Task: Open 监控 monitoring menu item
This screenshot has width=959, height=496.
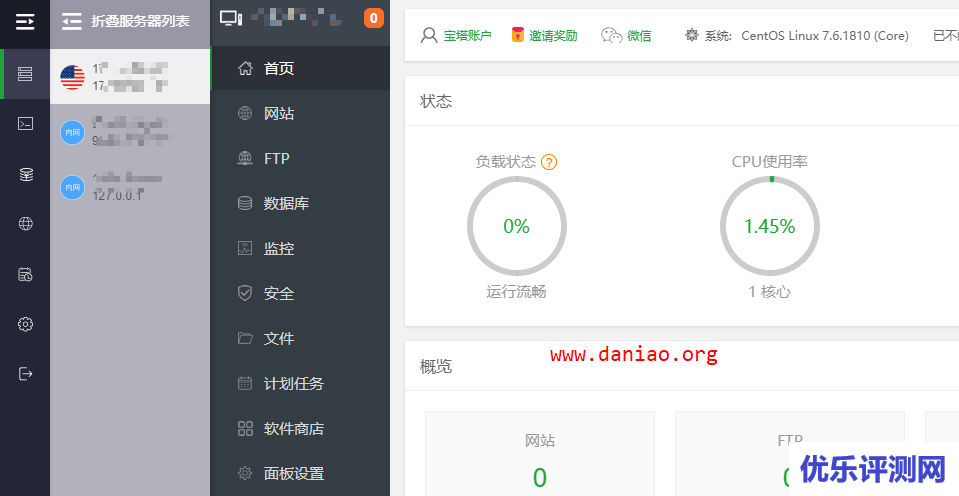Action: click(300, 248)
